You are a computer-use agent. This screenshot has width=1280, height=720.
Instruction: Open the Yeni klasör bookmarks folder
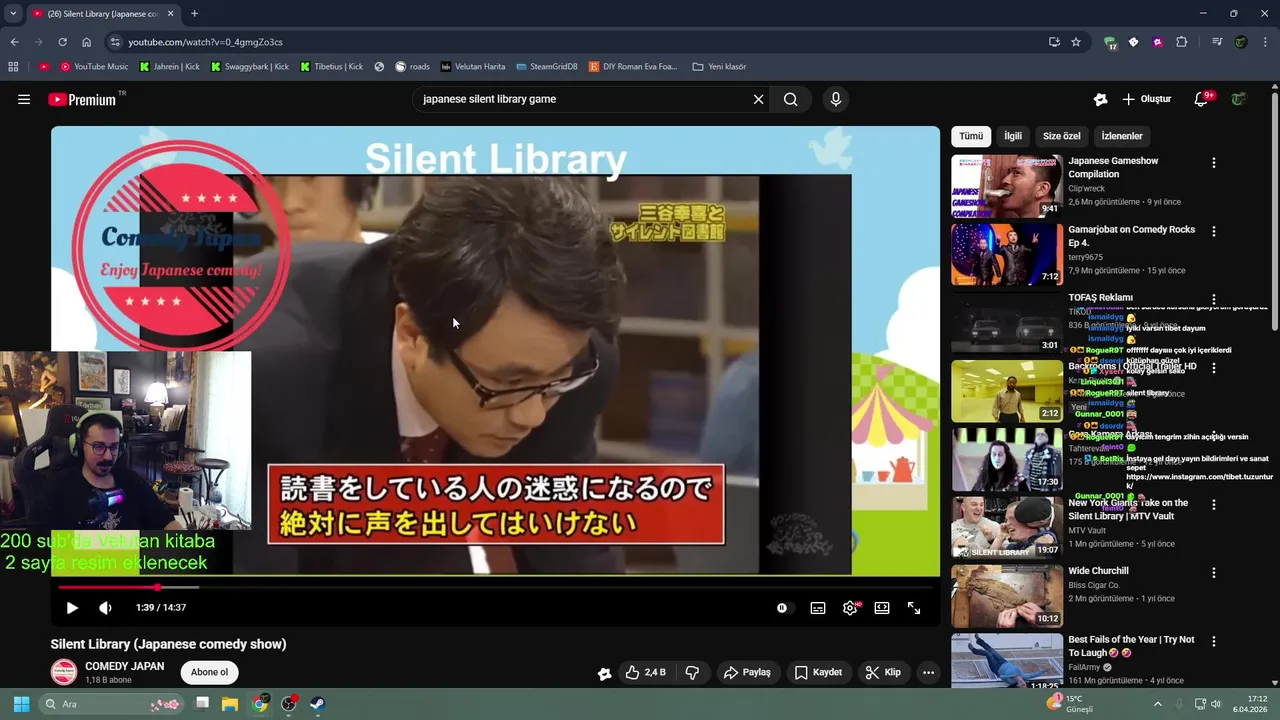[719, 67]
